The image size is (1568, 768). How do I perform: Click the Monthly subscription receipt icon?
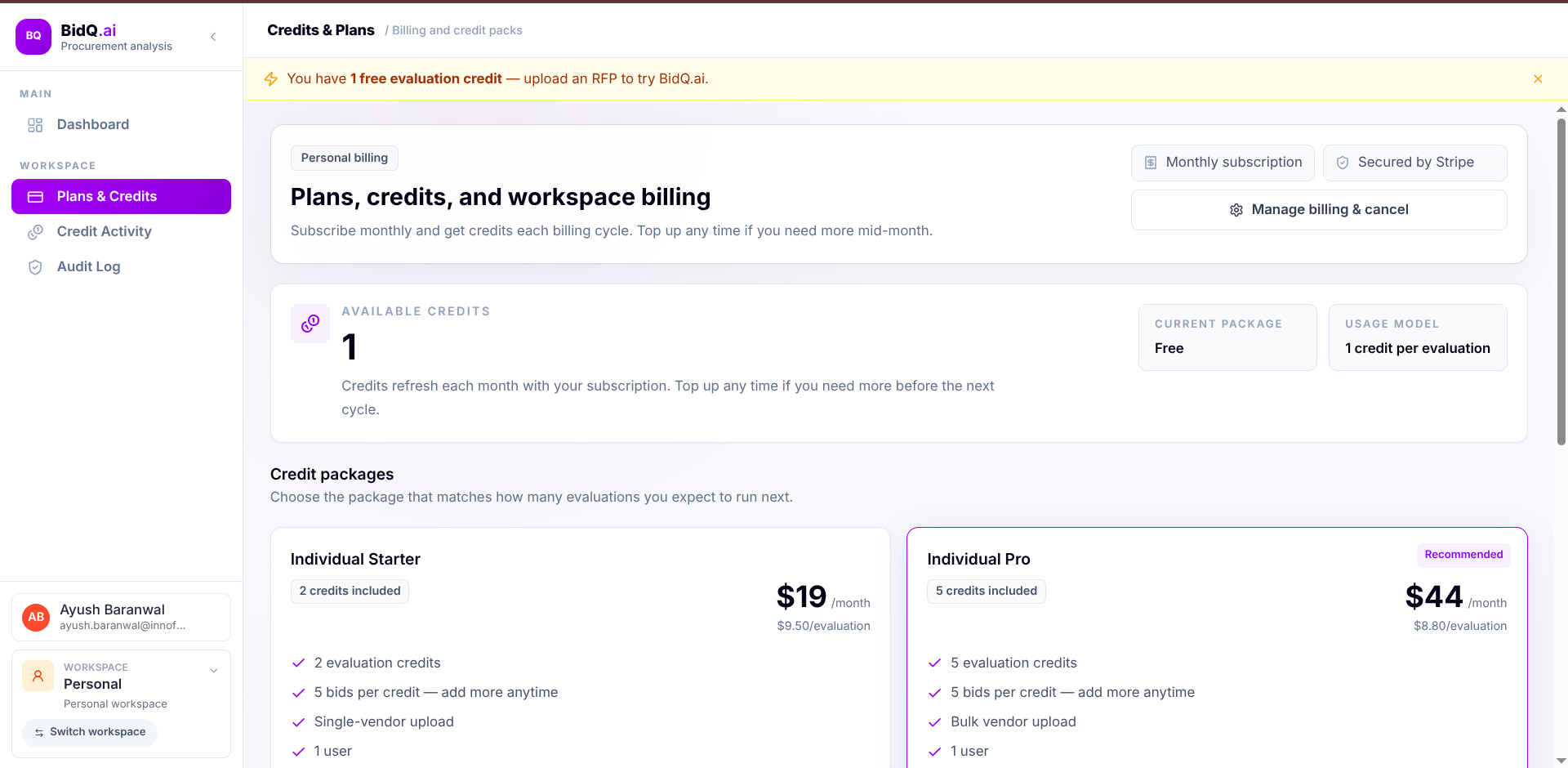pyautogui.click(x=1151, y=163)
